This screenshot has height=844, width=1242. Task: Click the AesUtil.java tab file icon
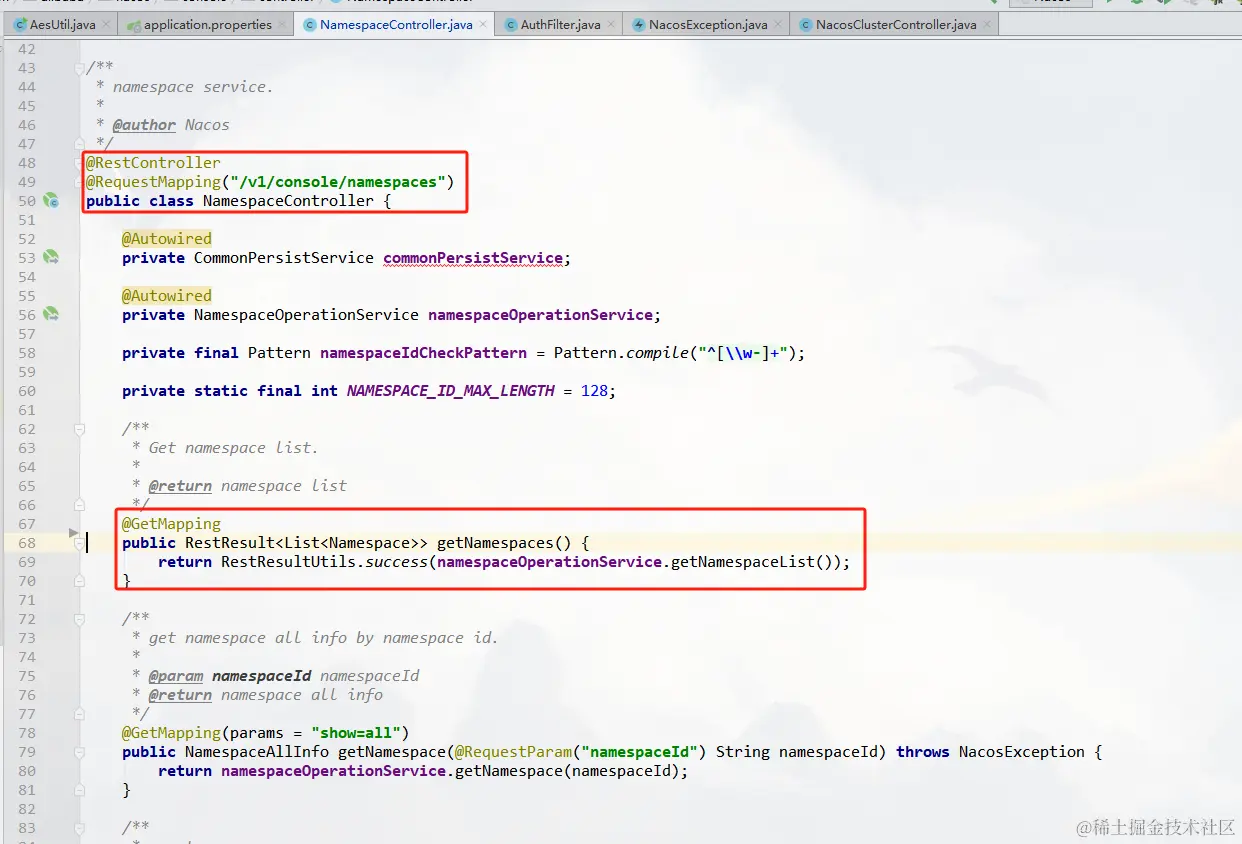click(x=20, y=24)
